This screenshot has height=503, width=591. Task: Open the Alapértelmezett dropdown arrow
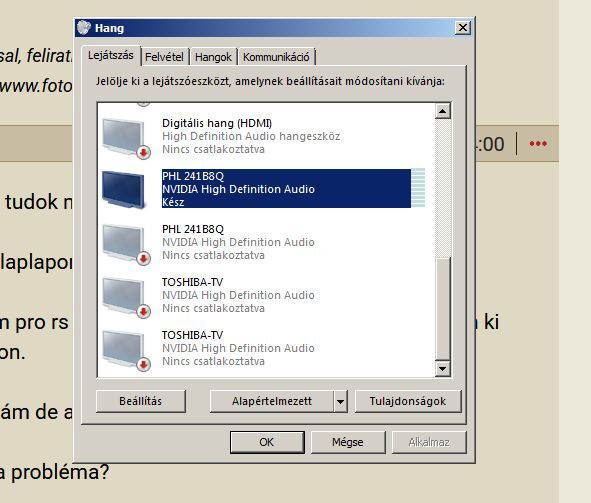340,401
